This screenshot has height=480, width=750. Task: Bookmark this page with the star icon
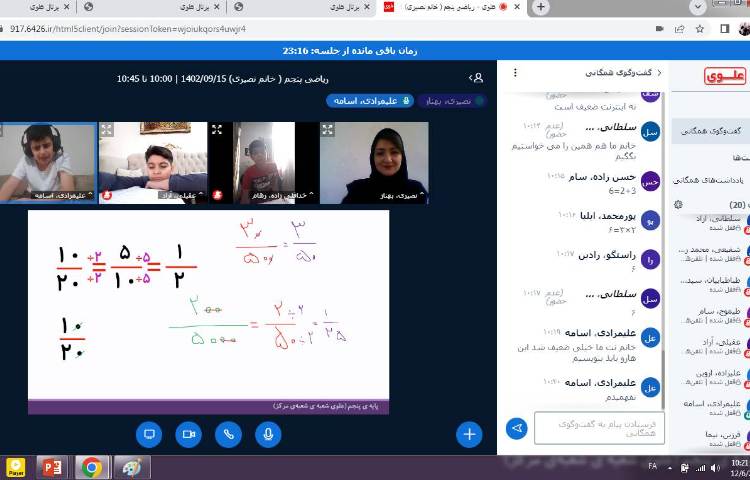[x=700, y=29]
